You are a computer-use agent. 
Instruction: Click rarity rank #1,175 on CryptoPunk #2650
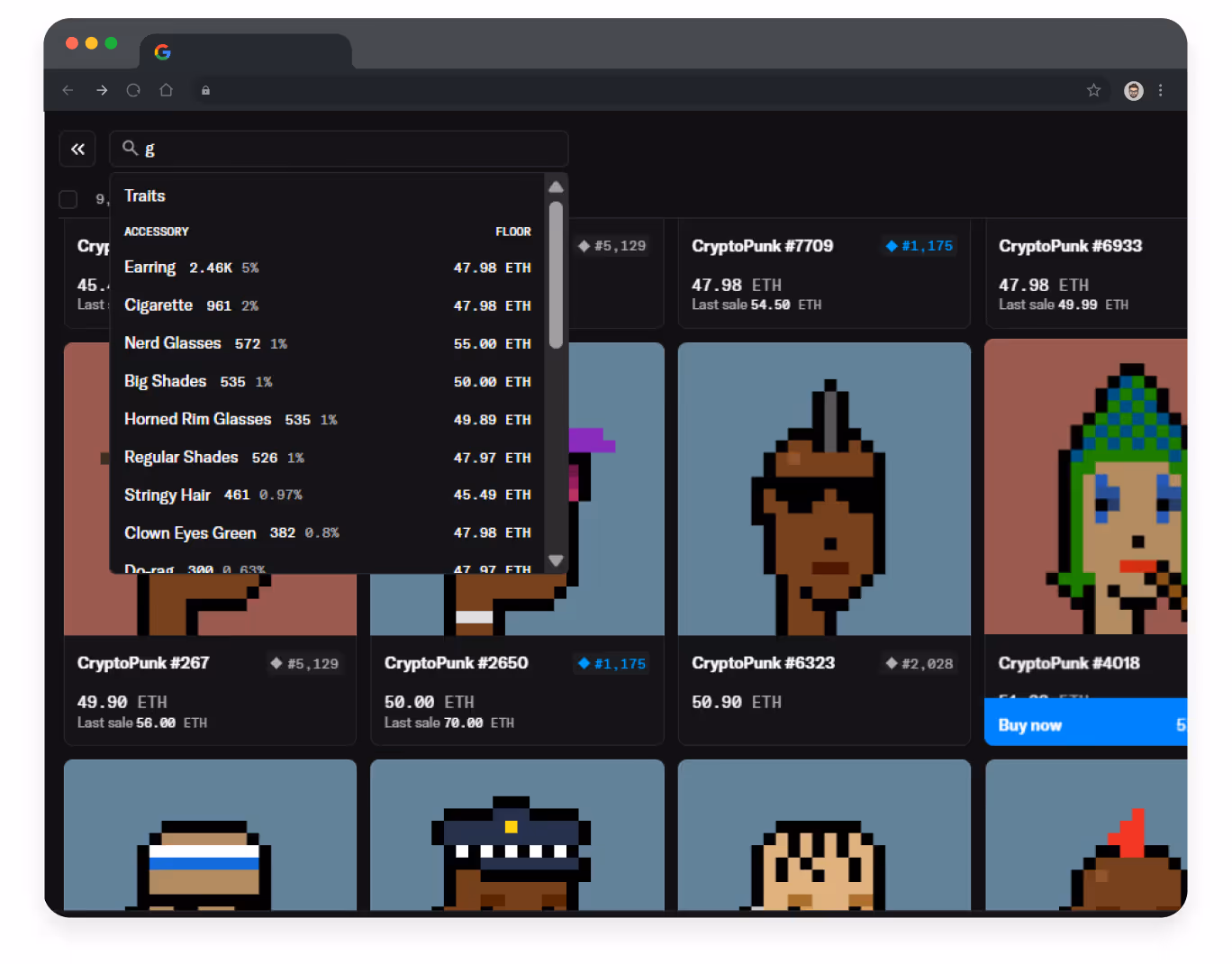pos(611,664)
